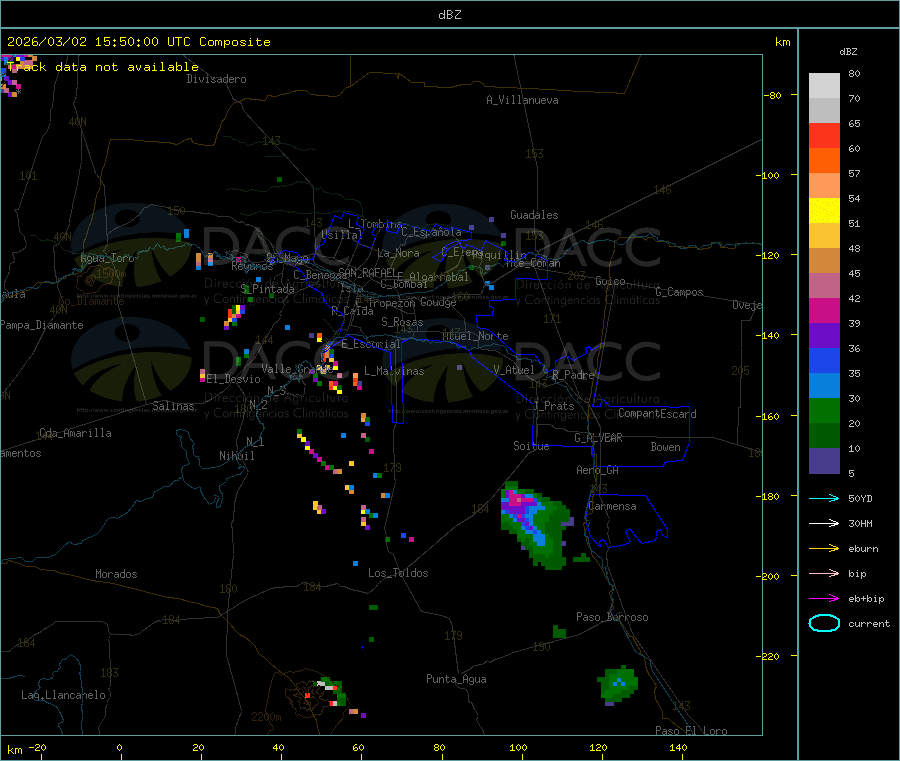Click the 30HM white arrow legend icon
Viewport: 900px width, 761px height.
tap(824, 523)
